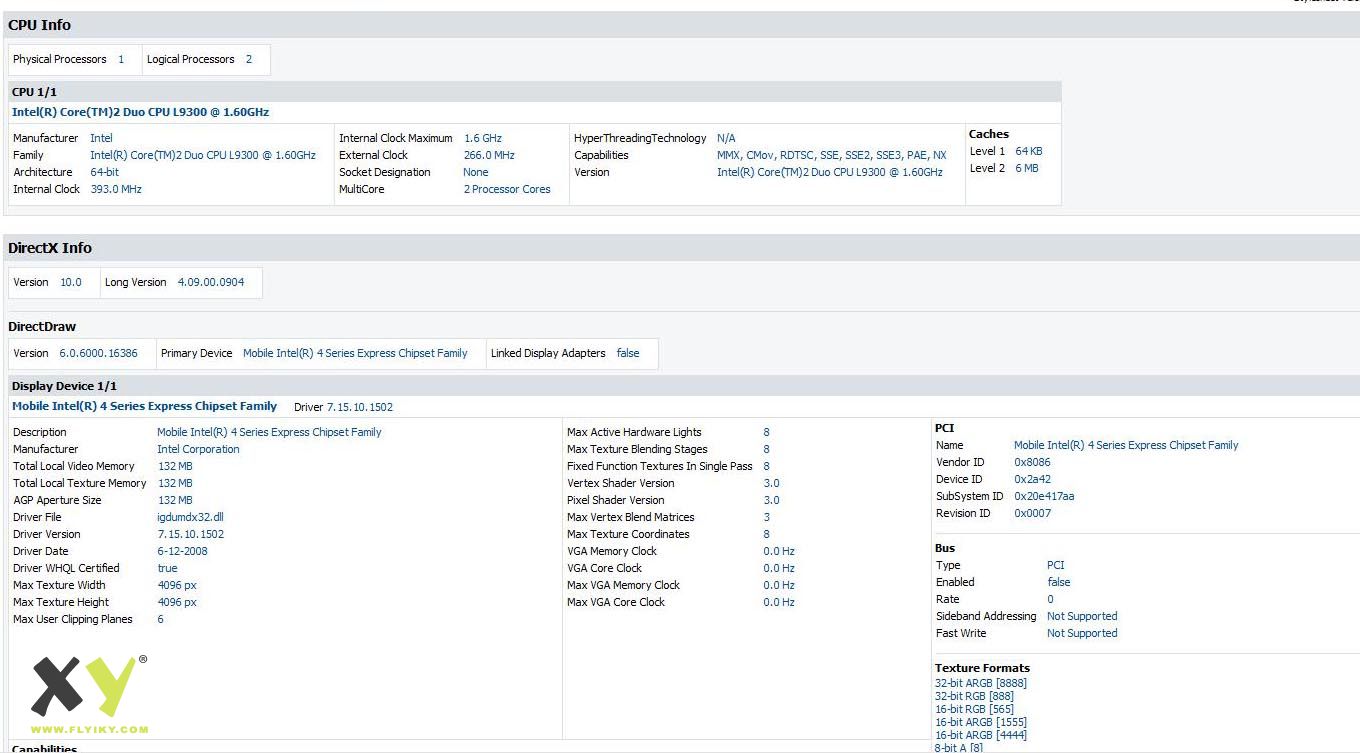Click the Driver 7.15.10.1502 label beside device heading

click(x=343, y=407)
